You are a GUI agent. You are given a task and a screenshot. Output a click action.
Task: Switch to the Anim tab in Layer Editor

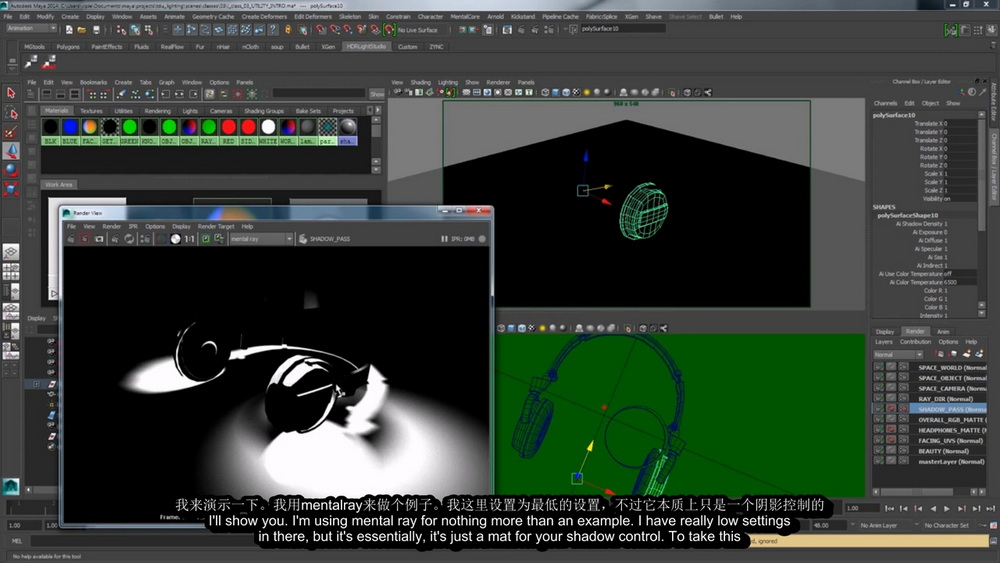(x=943, y=332)
